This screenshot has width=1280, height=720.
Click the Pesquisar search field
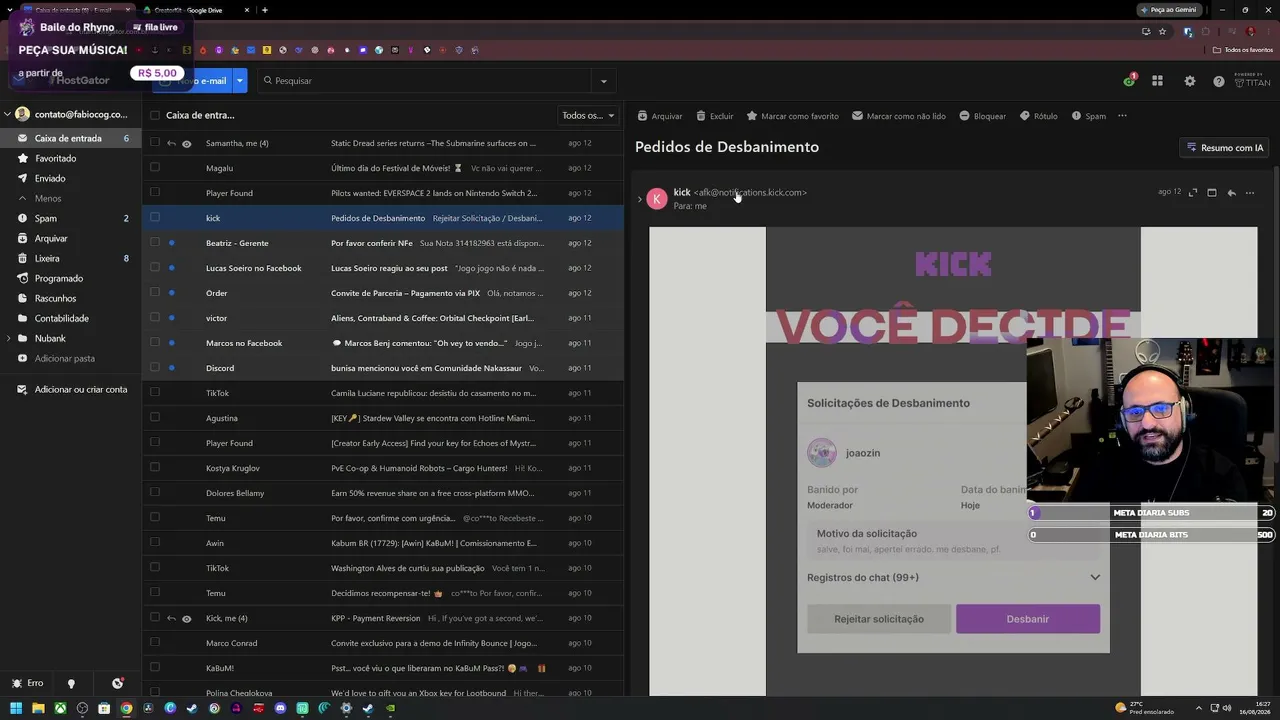(426, 81)
